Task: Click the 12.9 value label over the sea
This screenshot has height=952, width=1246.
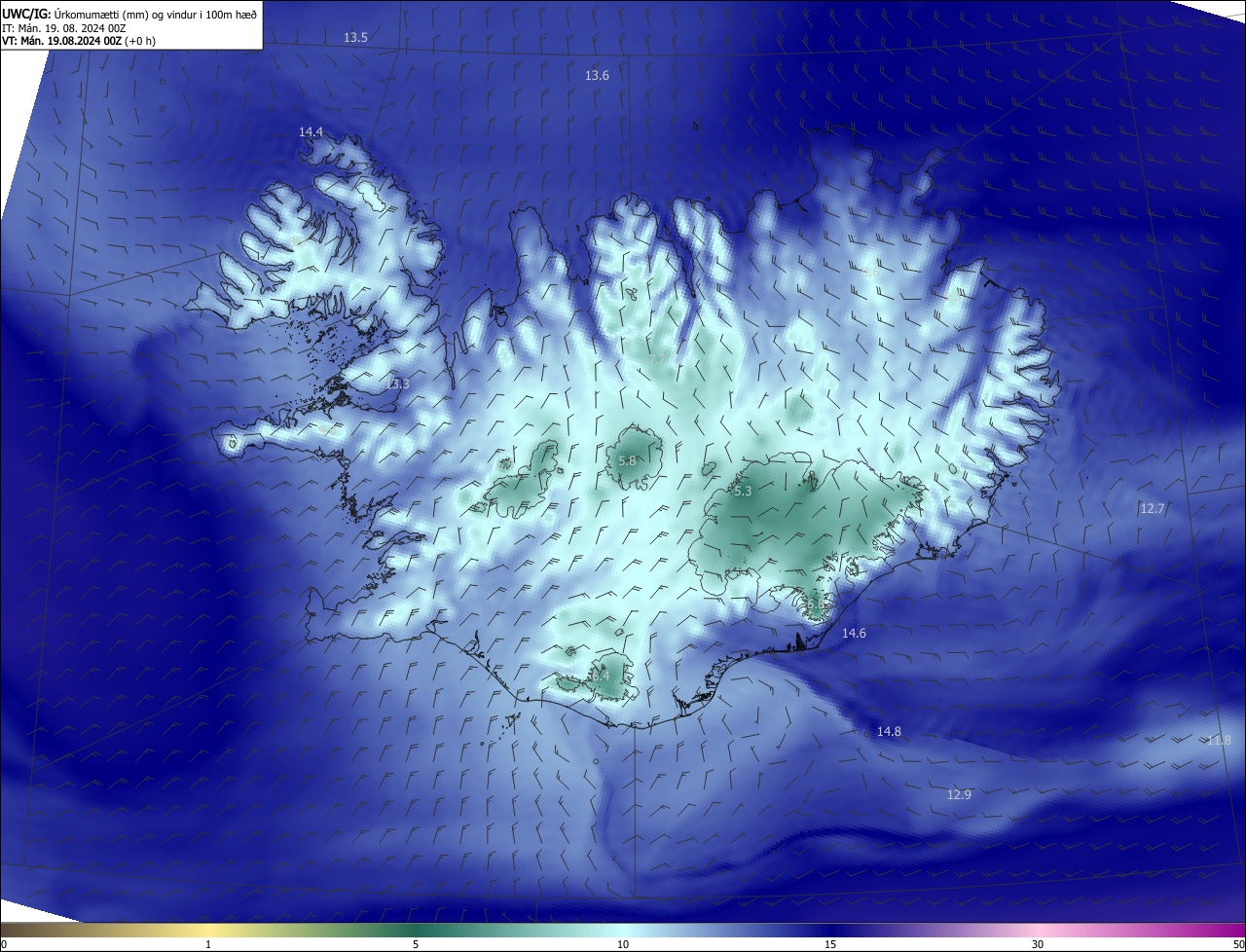Action: click(959, 795)
